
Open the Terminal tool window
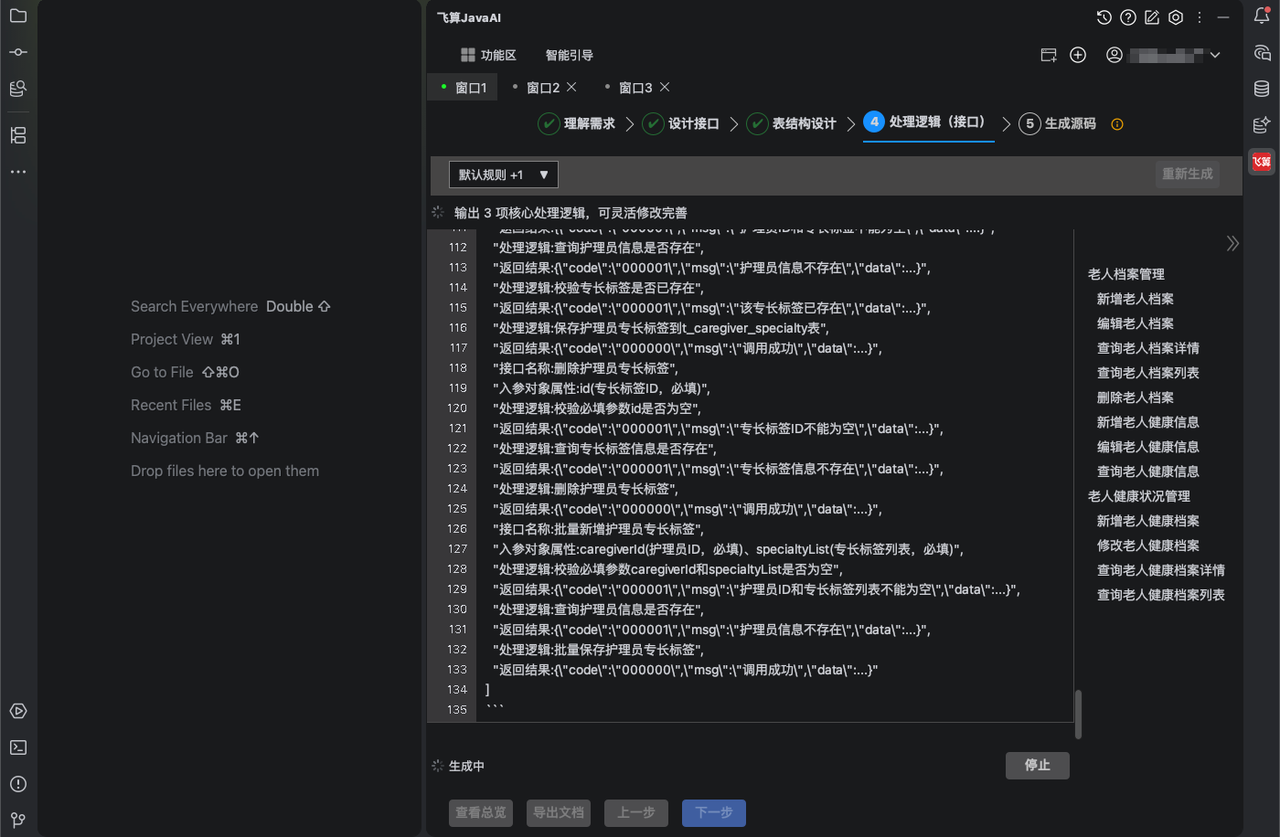(18, 747)
